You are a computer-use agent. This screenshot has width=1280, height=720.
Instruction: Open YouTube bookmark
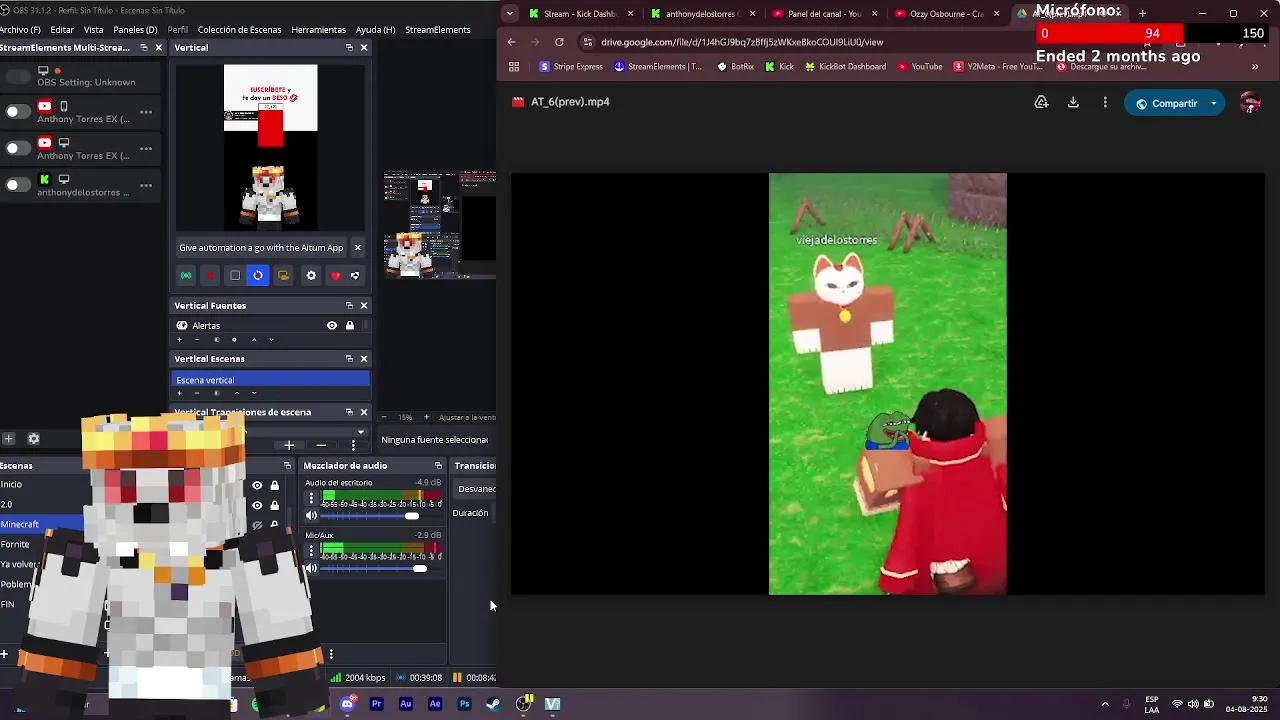coord(920,67)
